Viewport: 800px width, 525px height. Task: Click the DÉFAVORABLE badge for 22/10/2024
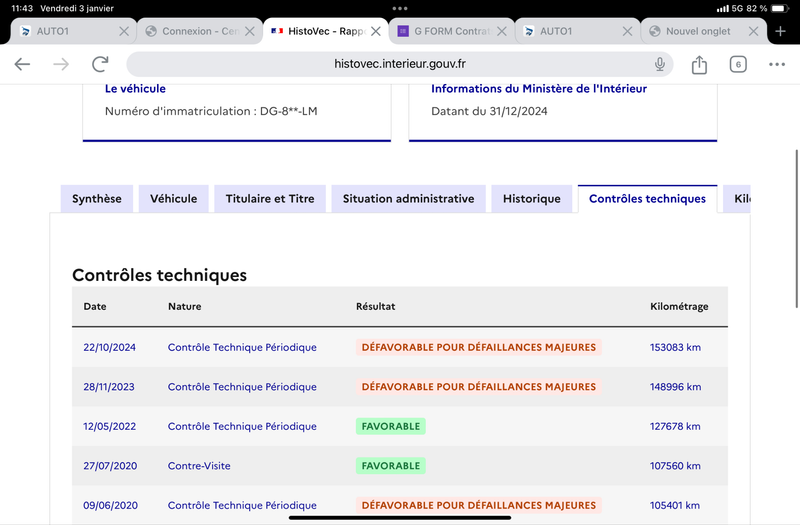[479, 347]
